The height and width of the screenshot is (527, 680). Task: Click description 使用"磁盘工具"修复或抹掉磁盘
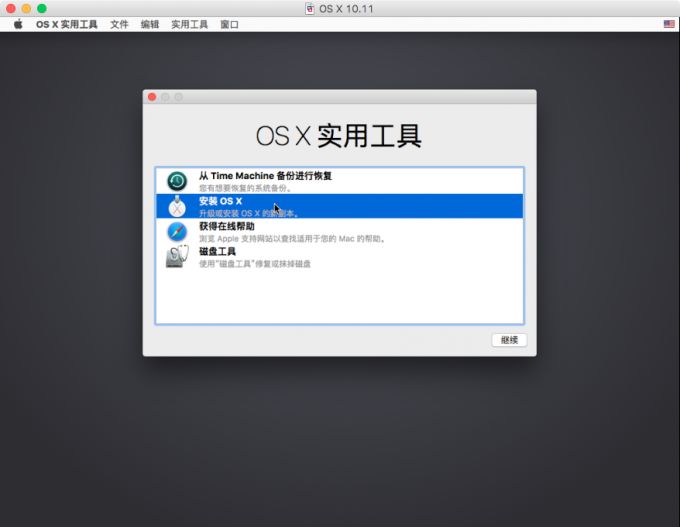pos(255,264)
